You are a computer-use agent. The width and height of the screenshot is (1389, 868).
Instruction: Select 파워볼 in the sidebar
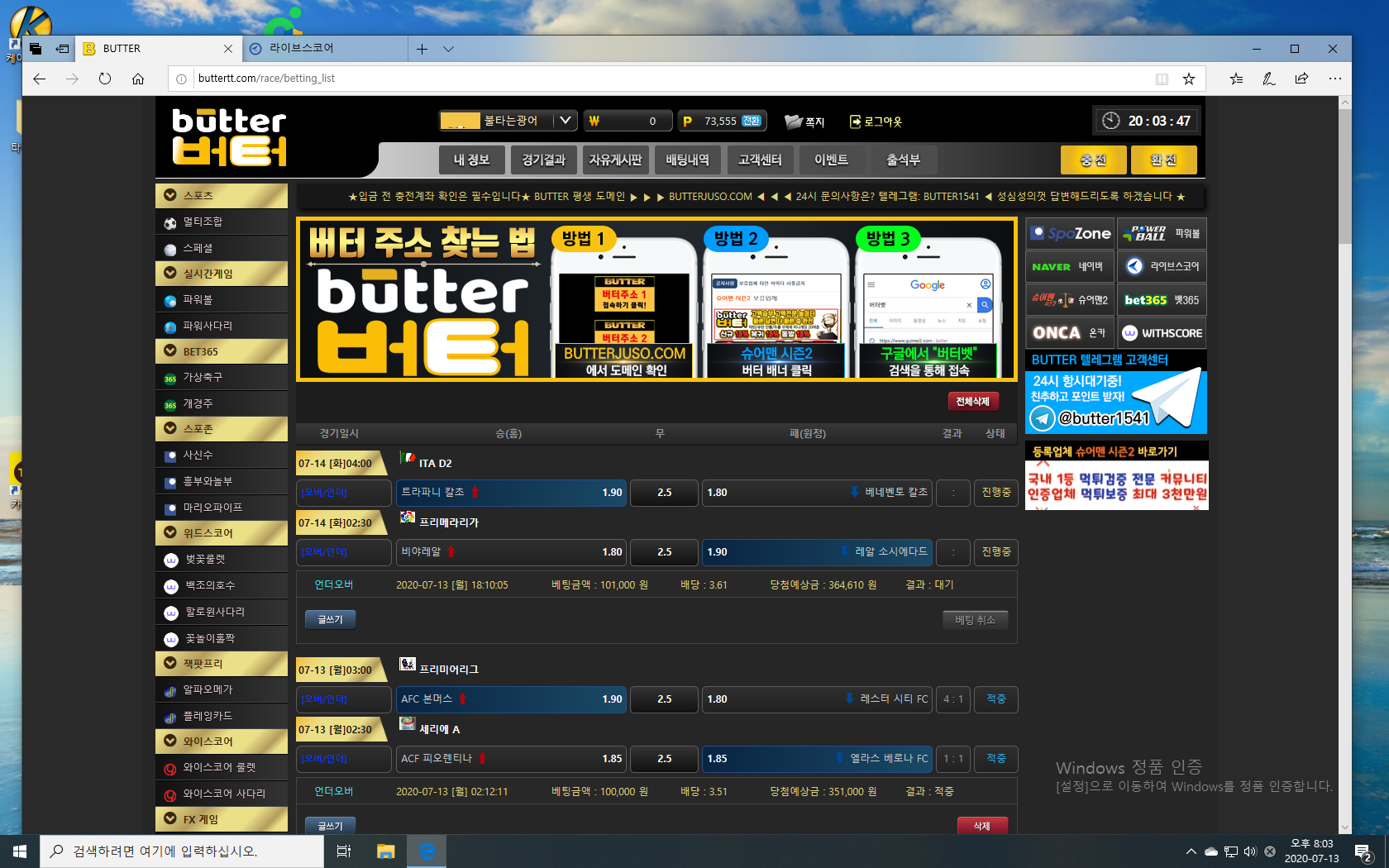[198, 300]
